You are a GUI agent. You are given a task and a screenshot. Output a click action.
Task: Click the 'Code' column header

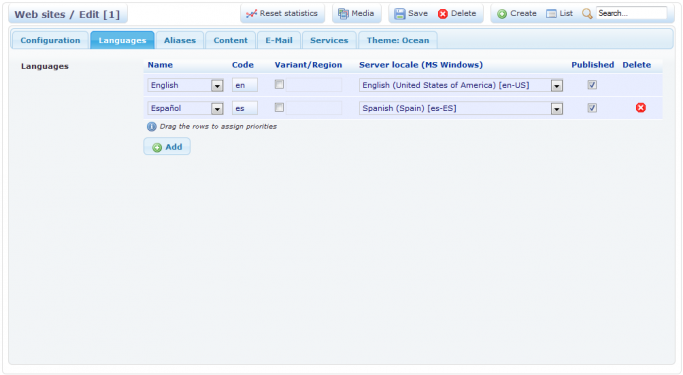coord(243,65)
